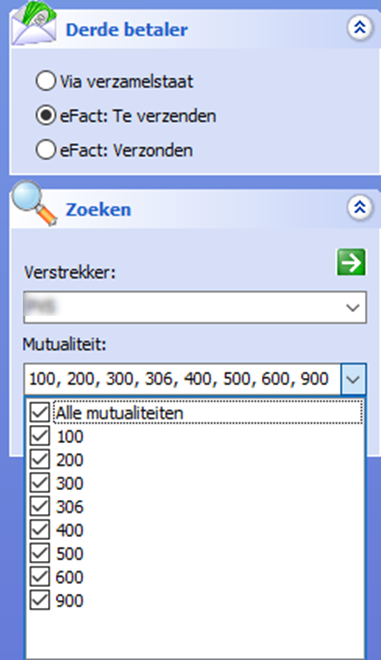Select eFact: Verzonden radio option
The width and height of the screenshot is (381, 660).
[45, 150]
